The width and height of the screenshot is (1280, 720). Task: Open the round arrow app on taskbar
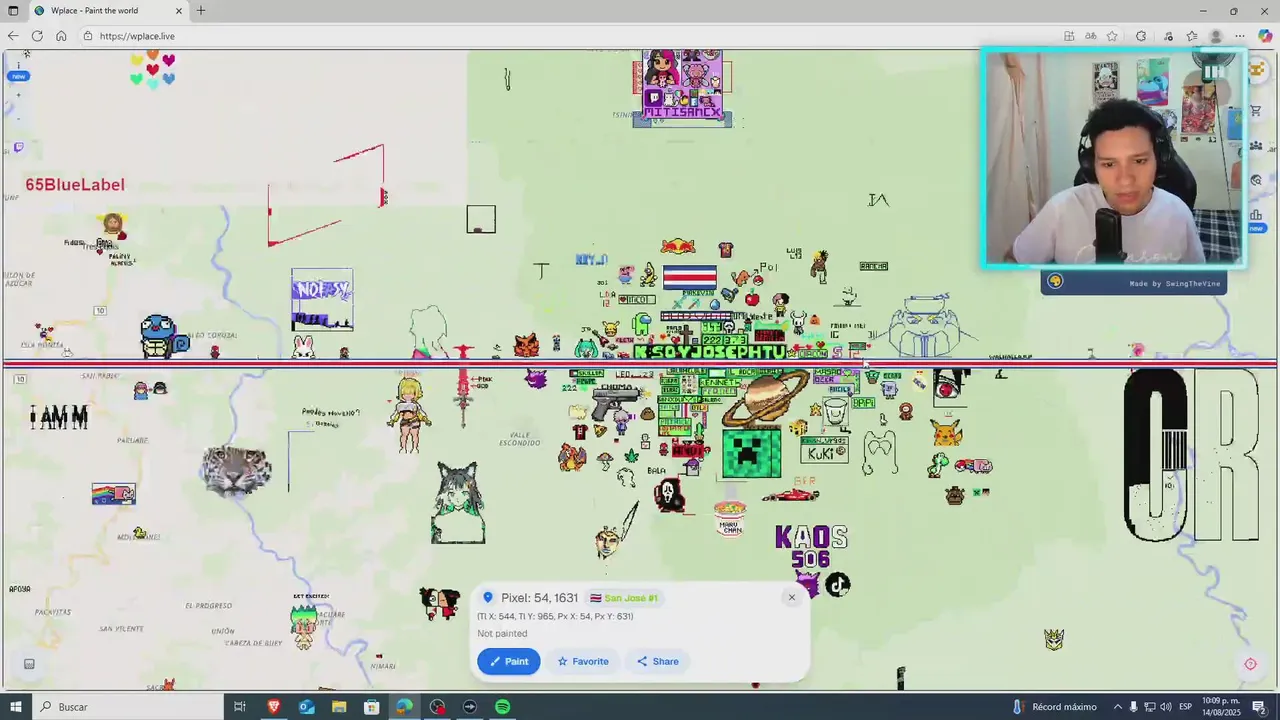[469, 707]
